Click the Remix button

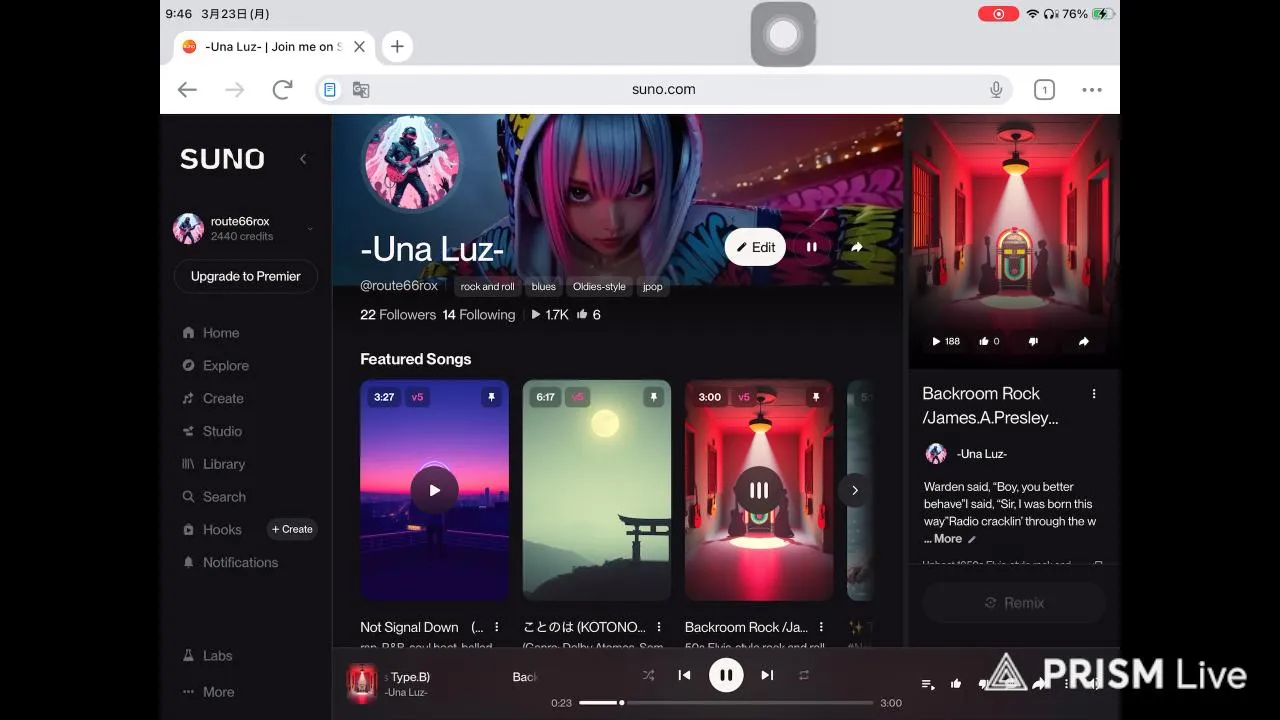(1014, 603)
